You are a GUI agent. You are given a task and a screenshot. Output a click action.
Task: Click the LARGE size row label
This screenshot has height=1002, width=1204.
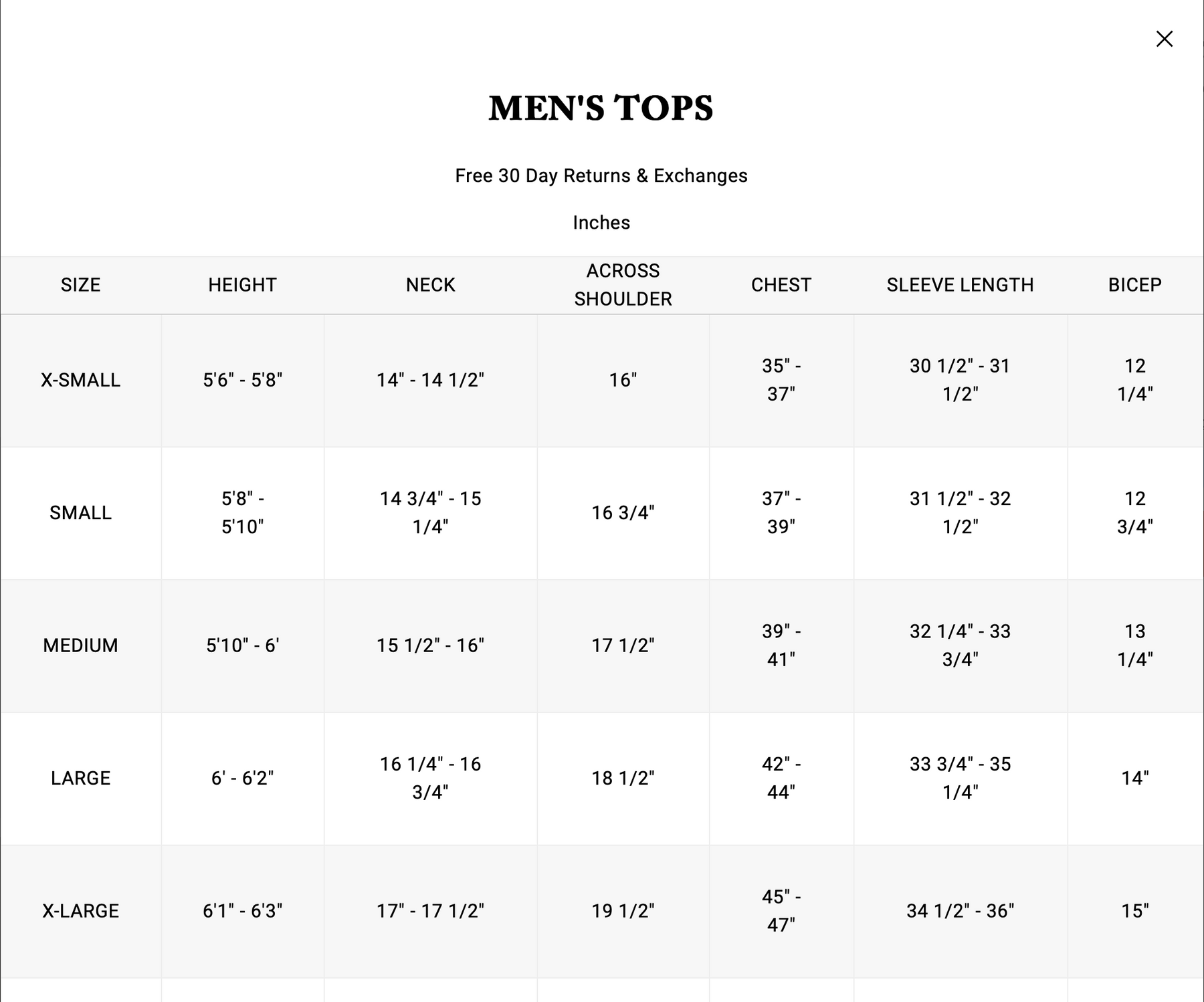(81, 778)
